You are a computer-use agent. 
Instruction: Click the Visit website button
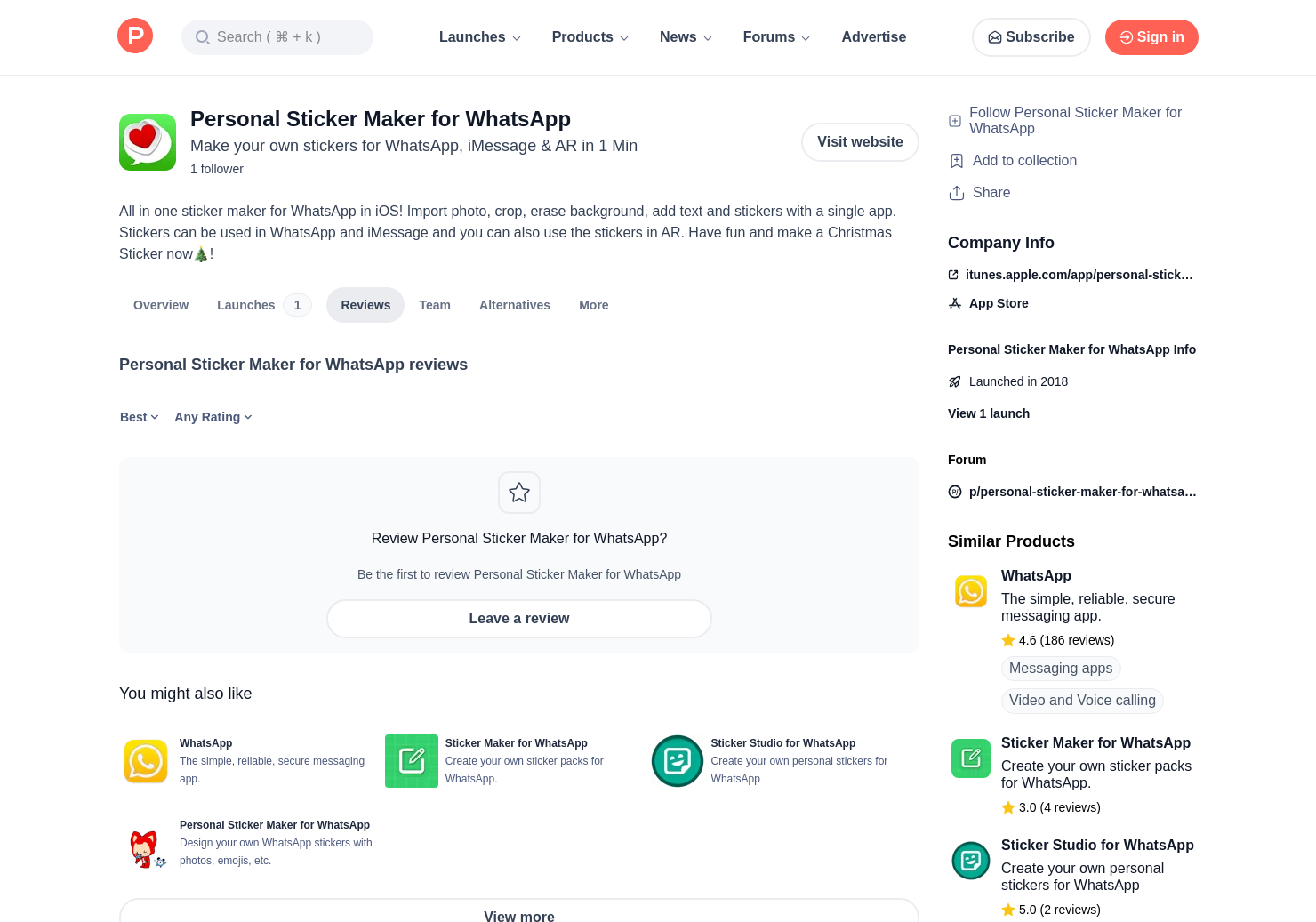tap(860, 142)
